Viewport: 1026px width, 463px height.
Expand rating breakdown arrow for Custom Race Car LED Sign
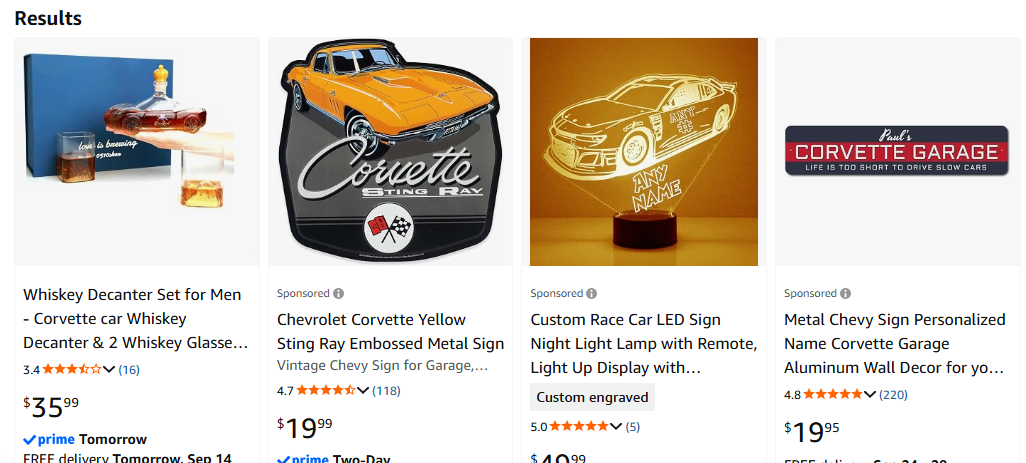[x=616, y=428]
